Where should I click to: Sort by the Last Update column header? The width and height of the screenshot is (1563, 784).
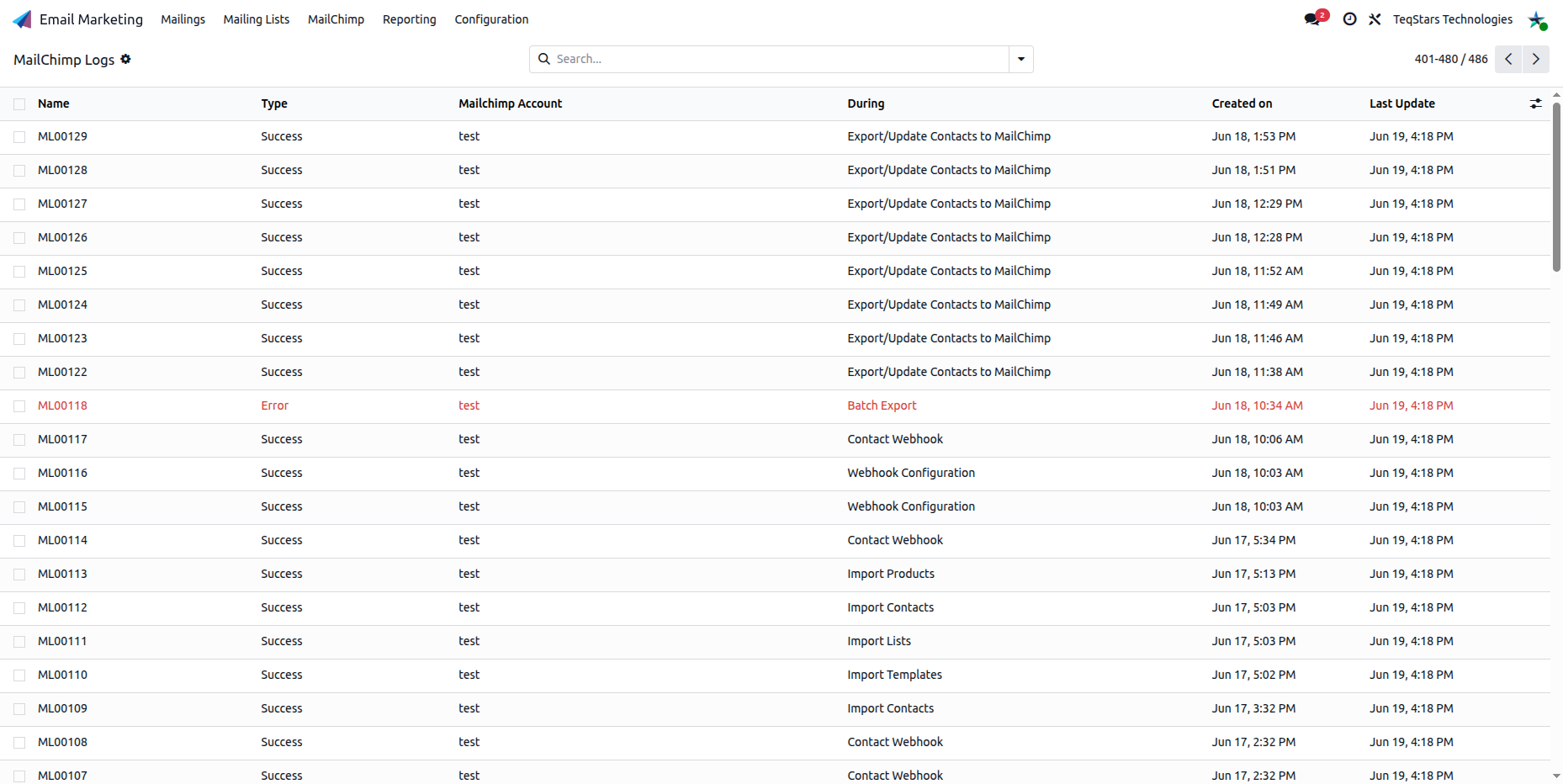pyautogui.click(x=1402, y=103)
